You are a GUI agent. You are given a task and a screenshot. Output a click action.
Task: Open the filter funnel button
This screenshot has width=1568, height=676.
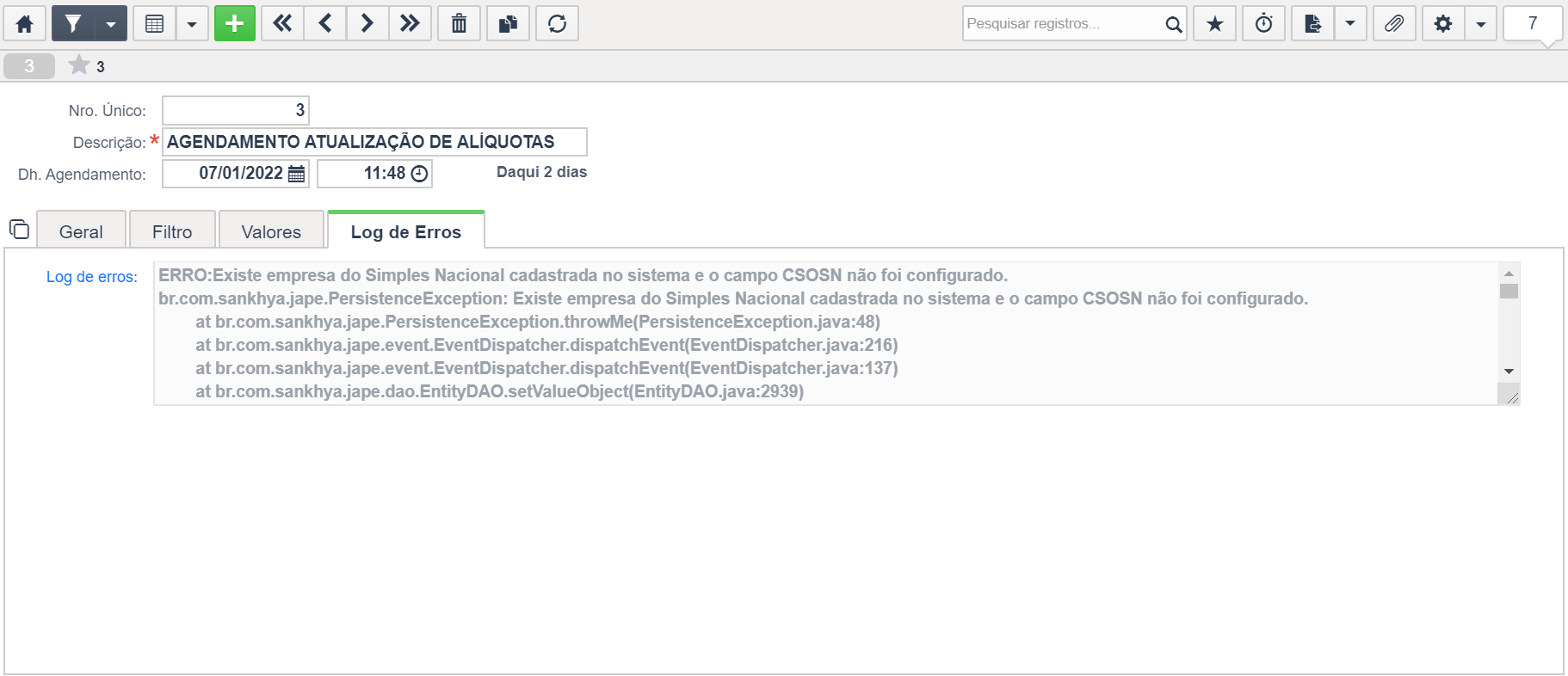pos(73,23)
